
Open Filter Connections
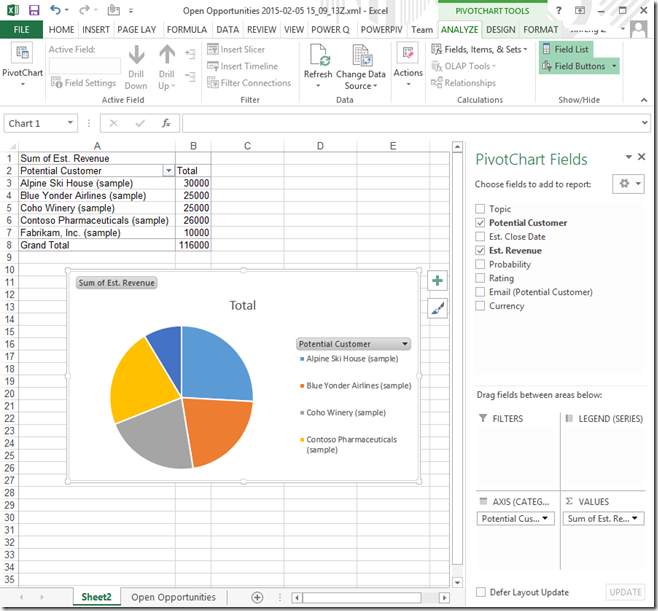pyautogui.click(x=249, y=83)
